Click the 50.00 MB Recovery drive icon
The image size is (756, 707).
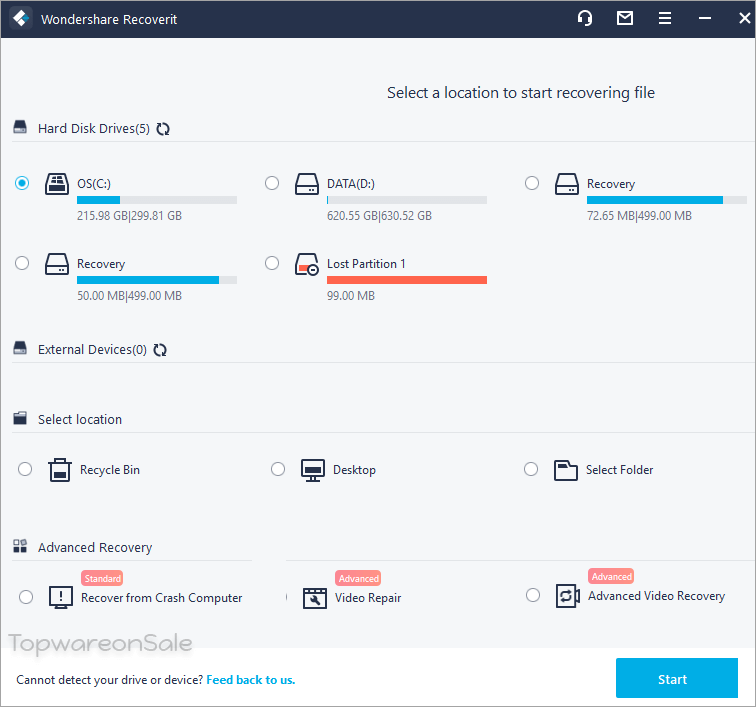click(x=57, y=264)
